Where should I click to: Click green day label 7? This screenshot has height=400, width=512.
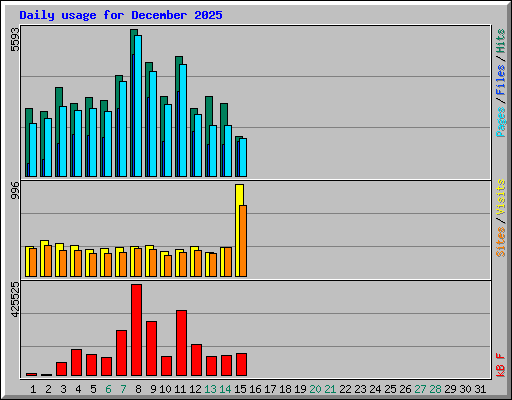pyautogui.click(x=123, y=389)
